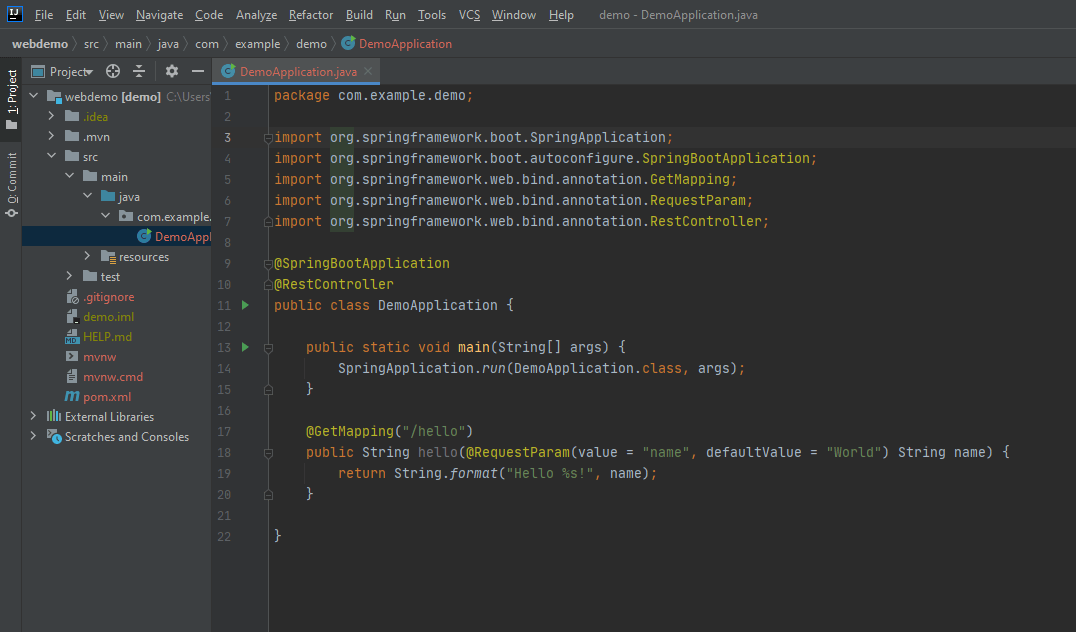
Task: Collapse the import statements fold region
Action: pos(267,137)
